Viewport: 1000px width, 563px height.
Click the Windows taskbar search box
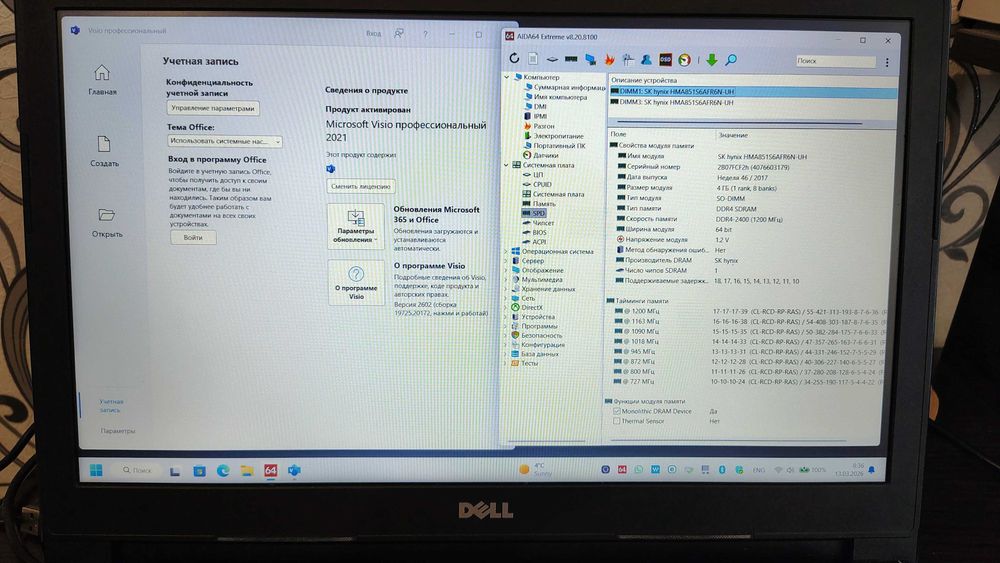click(137, 470)
